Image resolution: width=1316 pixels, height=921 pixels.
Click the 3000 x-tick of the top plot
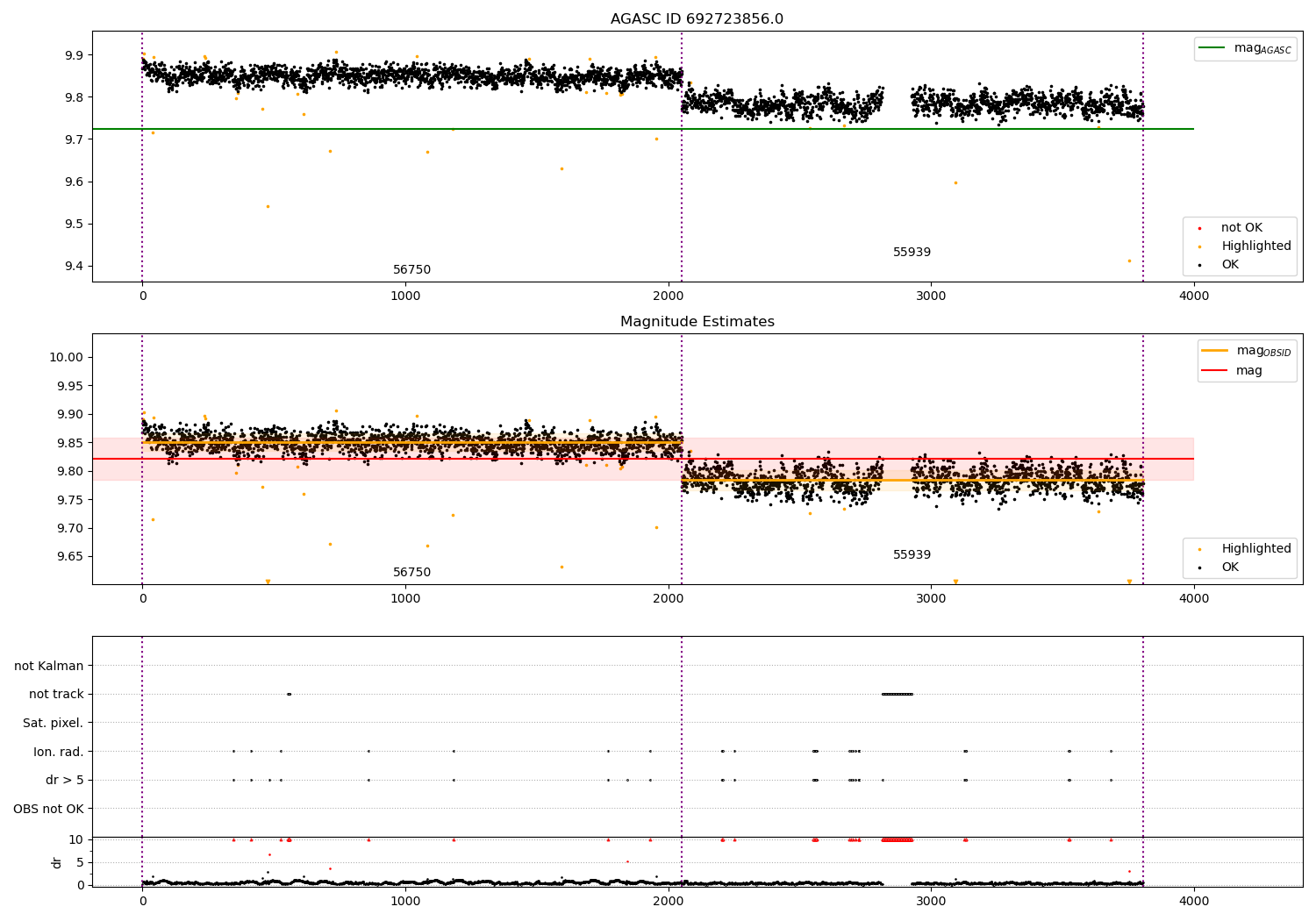point(931,296)
